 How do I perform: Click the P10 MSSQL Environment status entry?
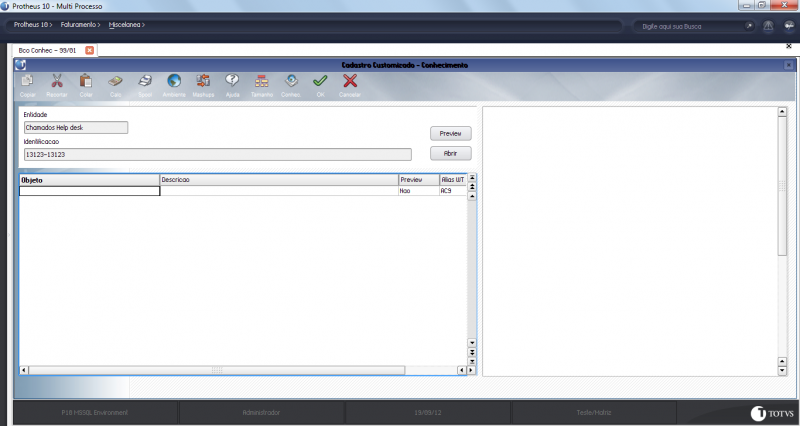tap(95, 412)
